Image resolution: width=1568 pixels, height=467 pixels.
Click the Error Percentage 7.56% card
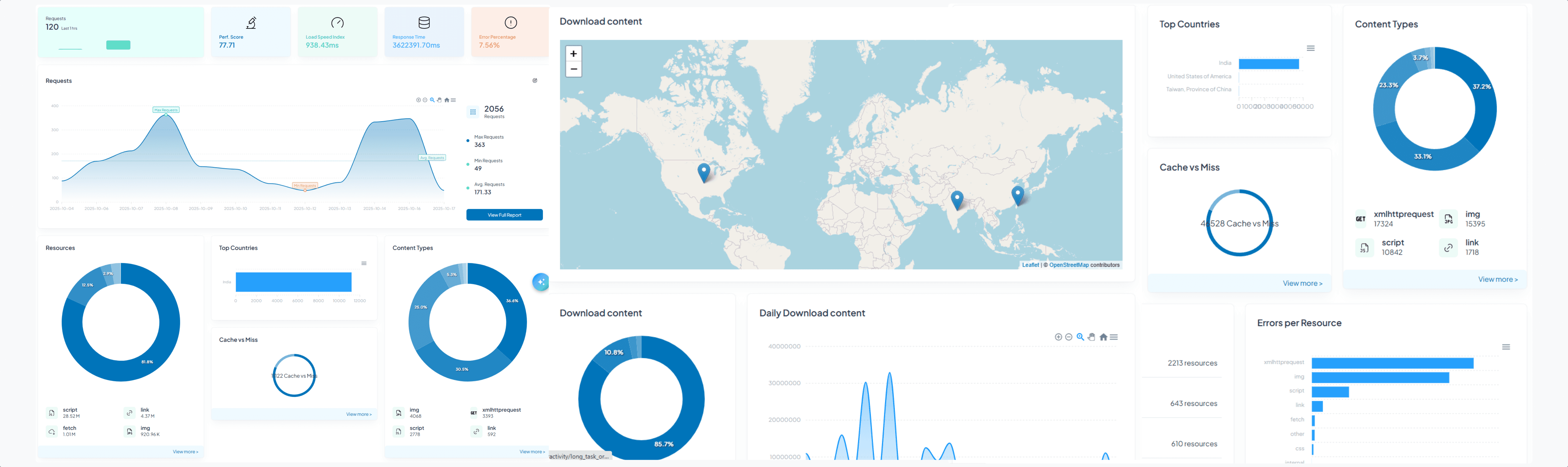point(510,32)
